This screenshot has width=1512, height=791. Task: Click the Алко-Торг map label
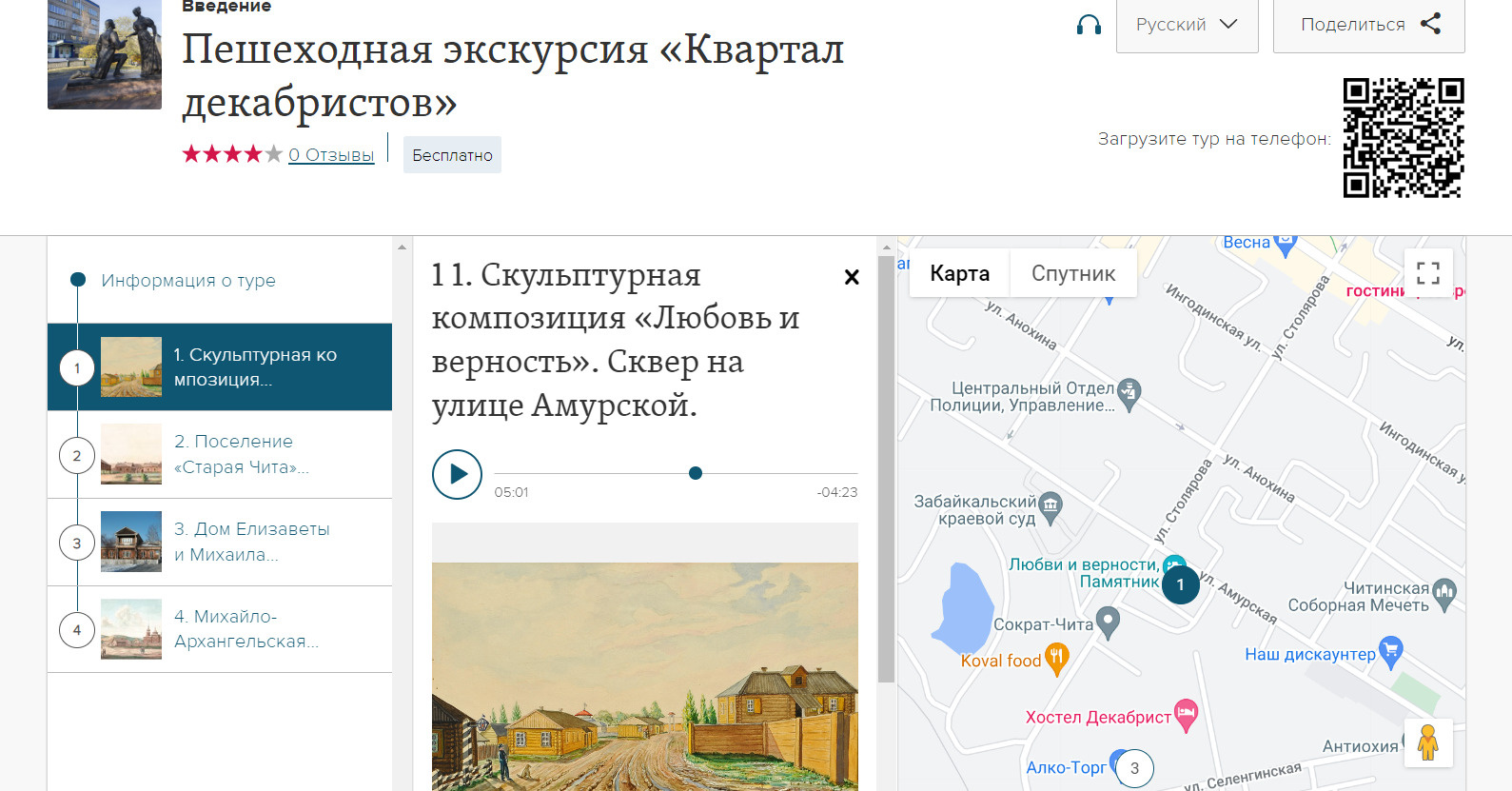[x=1066, y=767]
